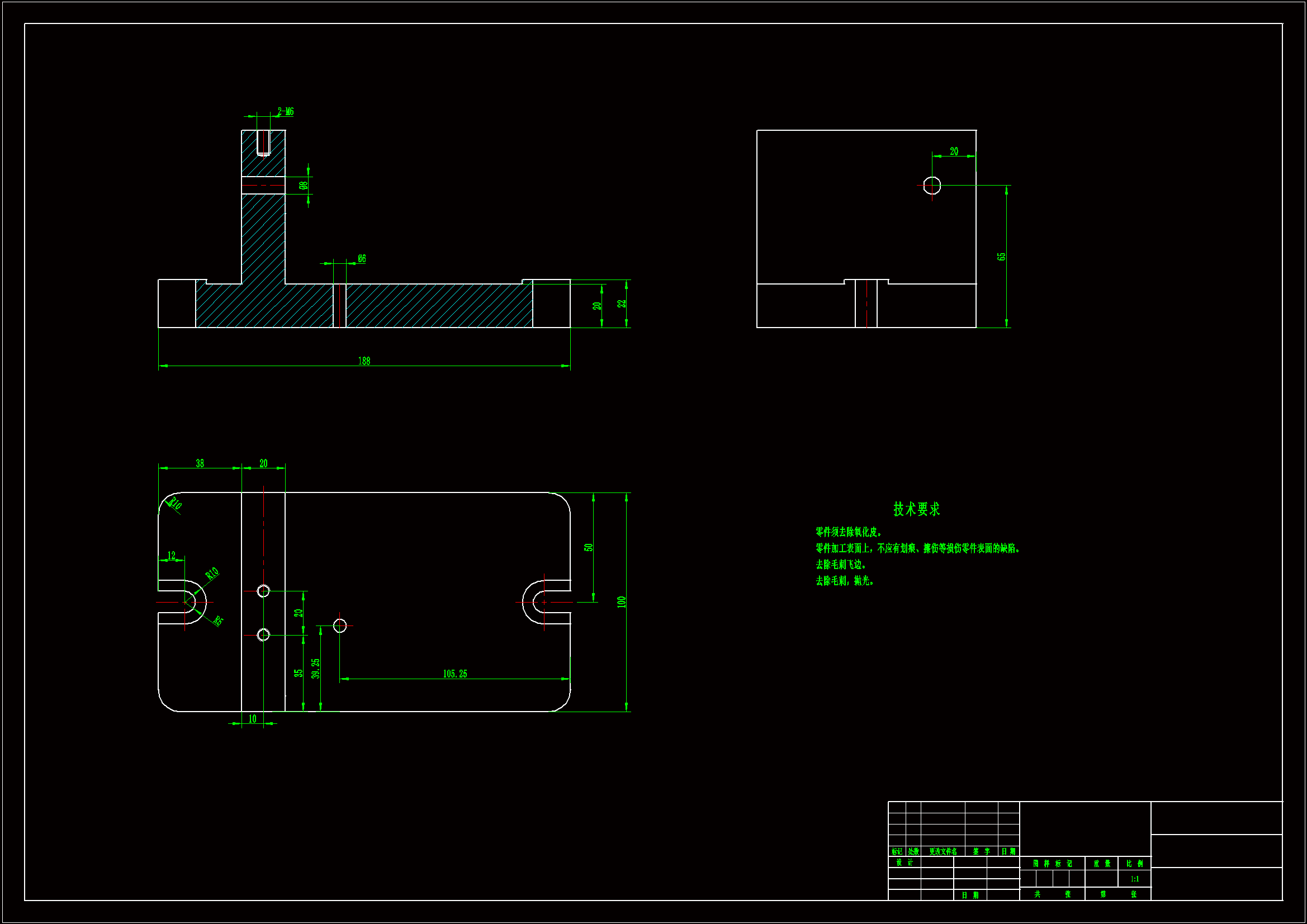1307x924 pixels.
Task: Click the 重量 title block cell
Action: pyautogui.click(x=1101, y=864)
